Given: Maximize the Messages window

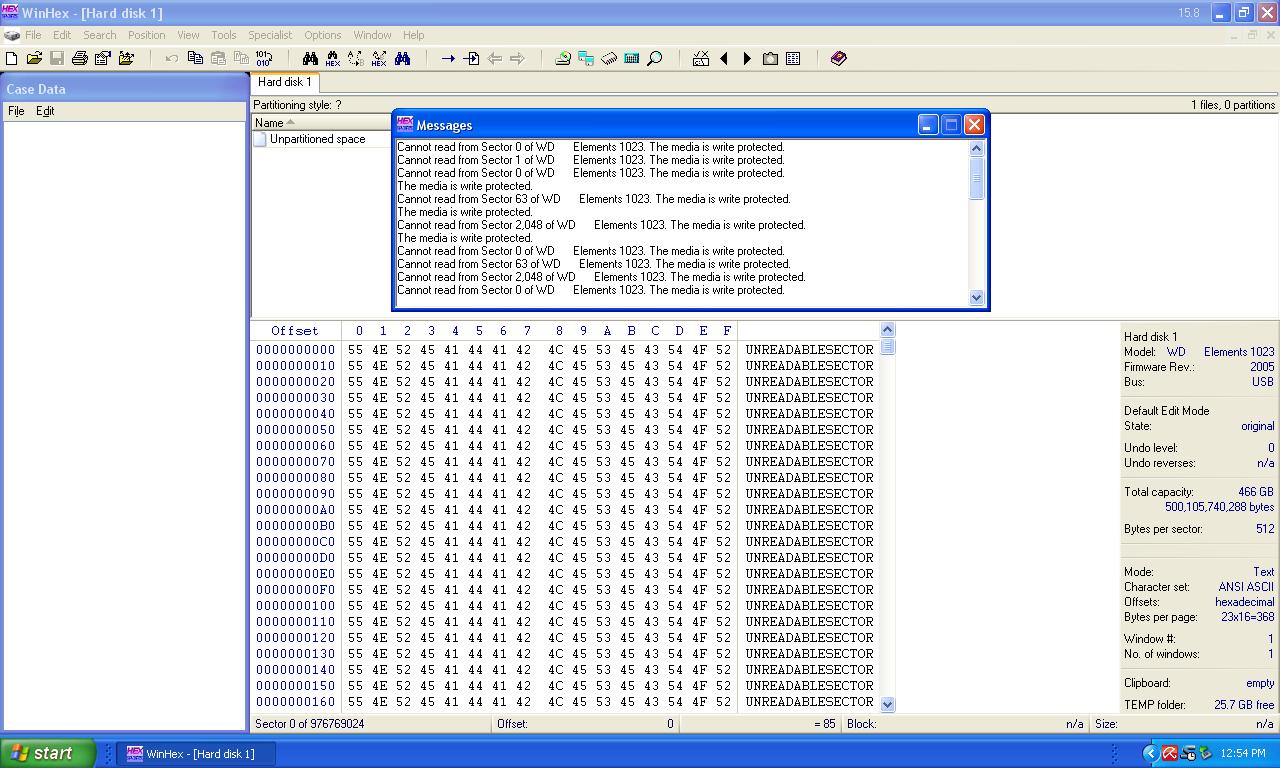Looking at the screenshot, I should tap(951, 125).
